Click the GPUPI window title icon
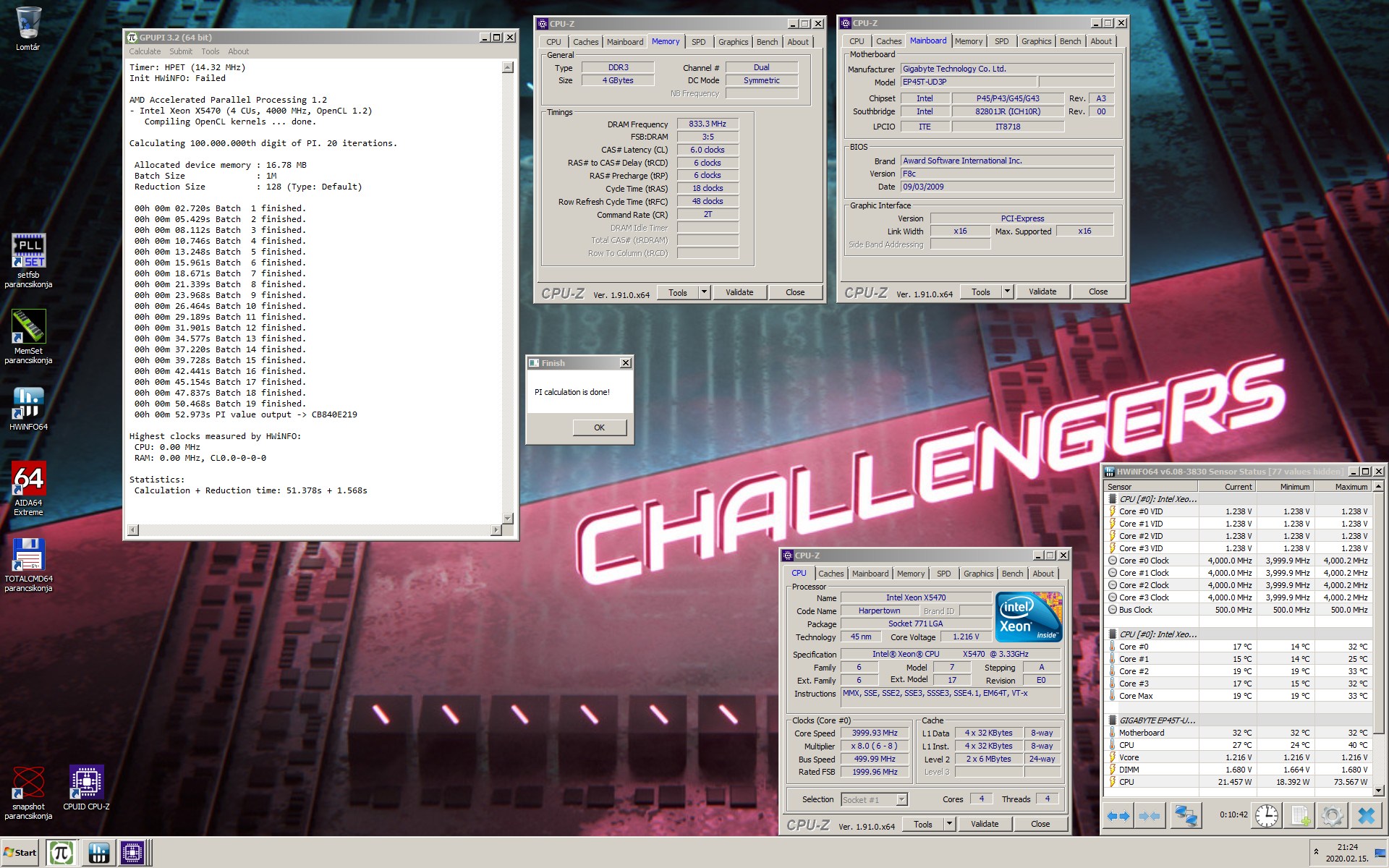Screen dimensions: 1389x868 pos(132,38)
